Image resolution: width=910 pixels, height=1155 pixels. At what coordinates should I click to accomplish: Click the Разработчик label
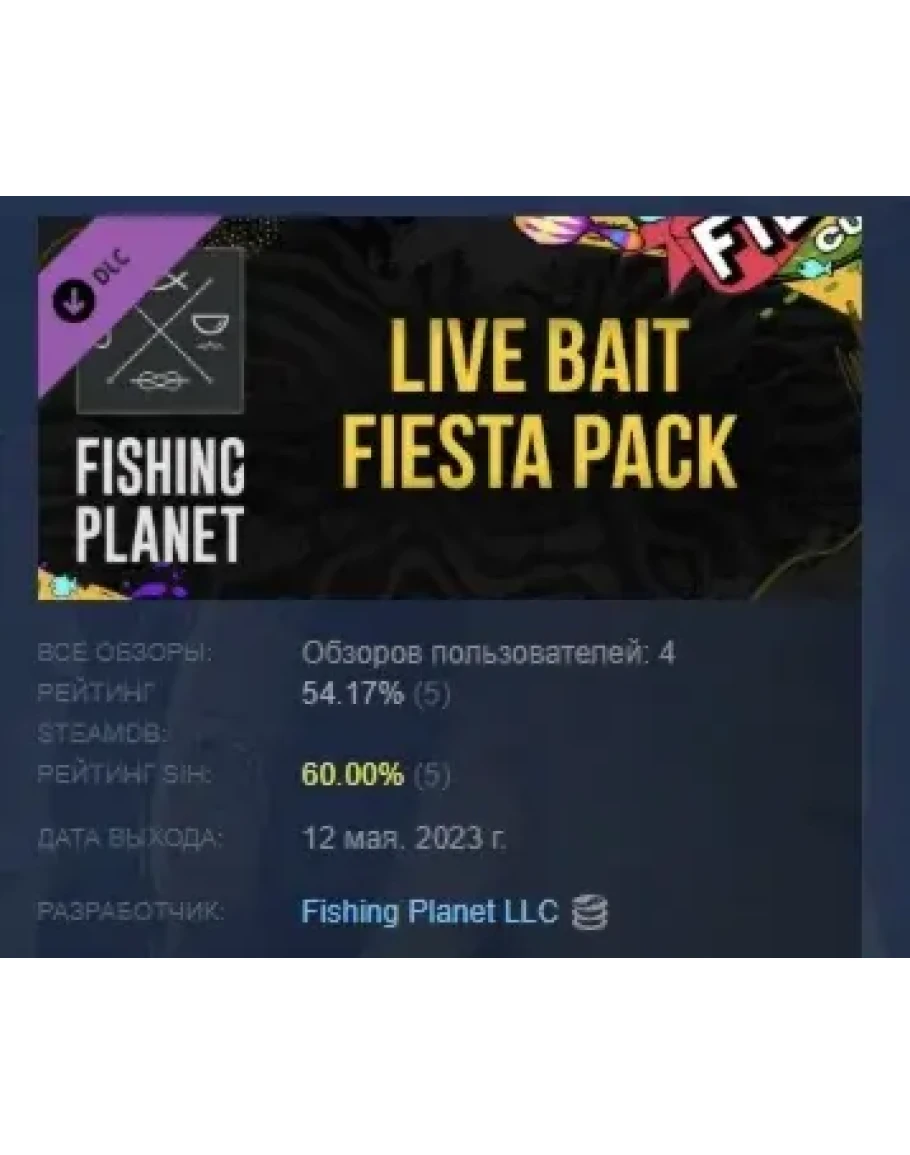tap(130, 912)
